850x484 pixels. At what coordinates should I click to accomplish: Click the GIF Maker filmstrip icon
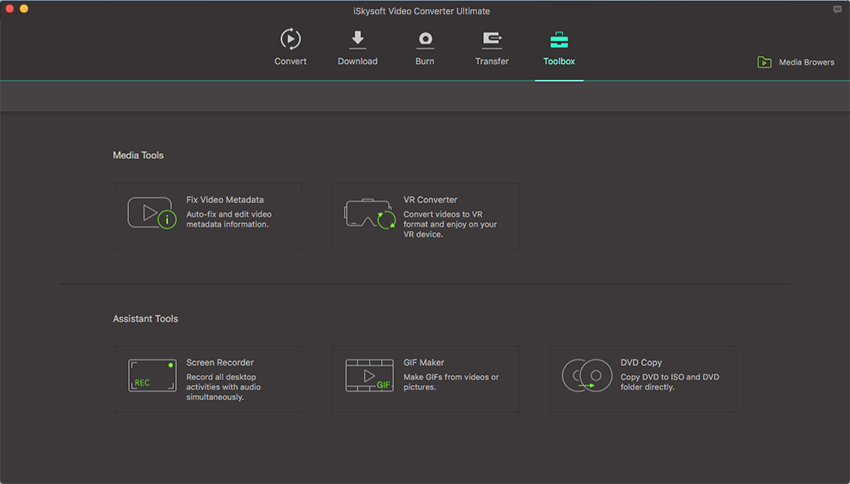pyautogui.click(x=369, y=376)
